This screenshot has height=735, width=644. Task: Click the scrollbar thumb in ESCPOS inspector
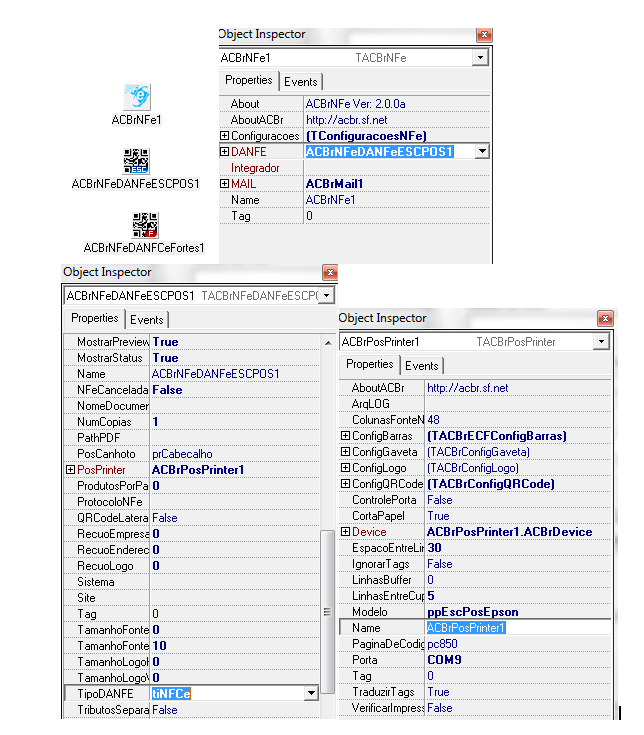click(x=327, y=611)
